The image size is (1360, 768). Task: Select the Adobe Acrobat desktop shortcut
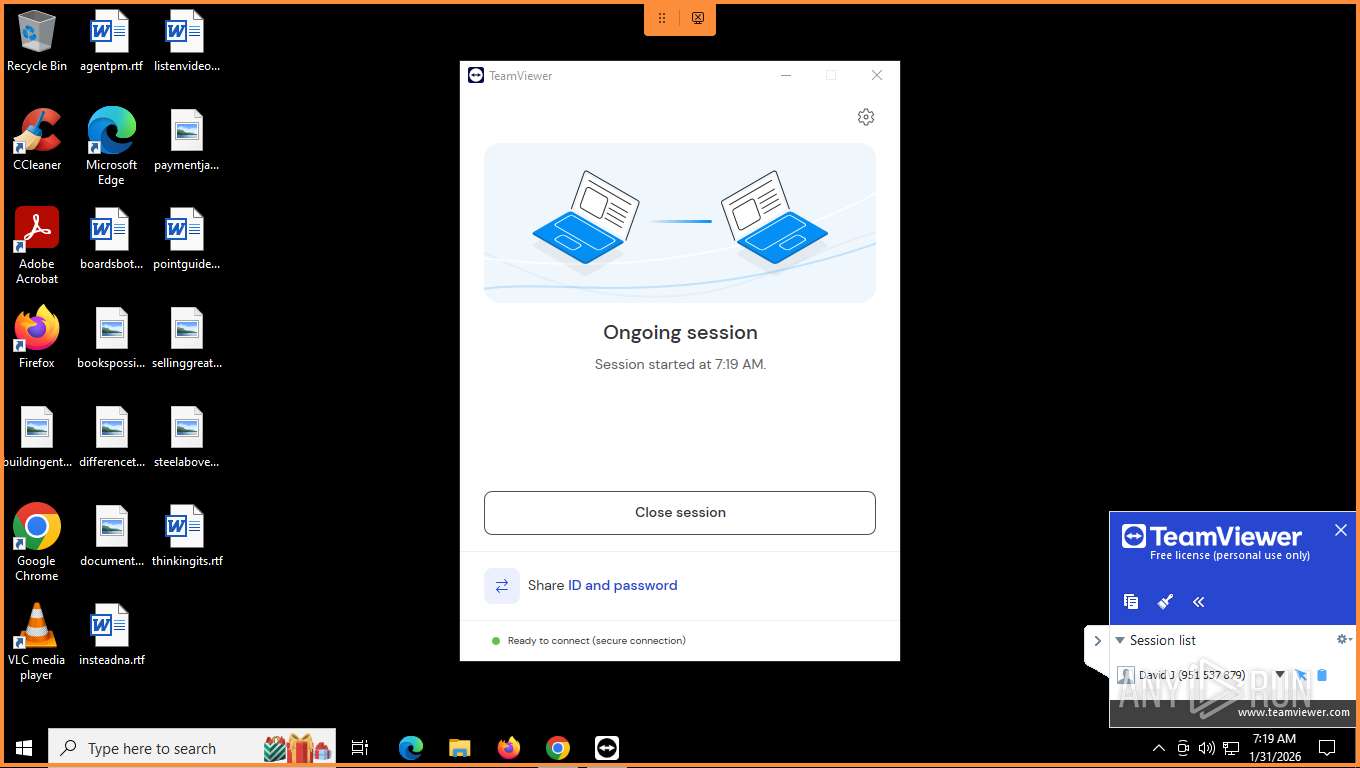(37, 246)
